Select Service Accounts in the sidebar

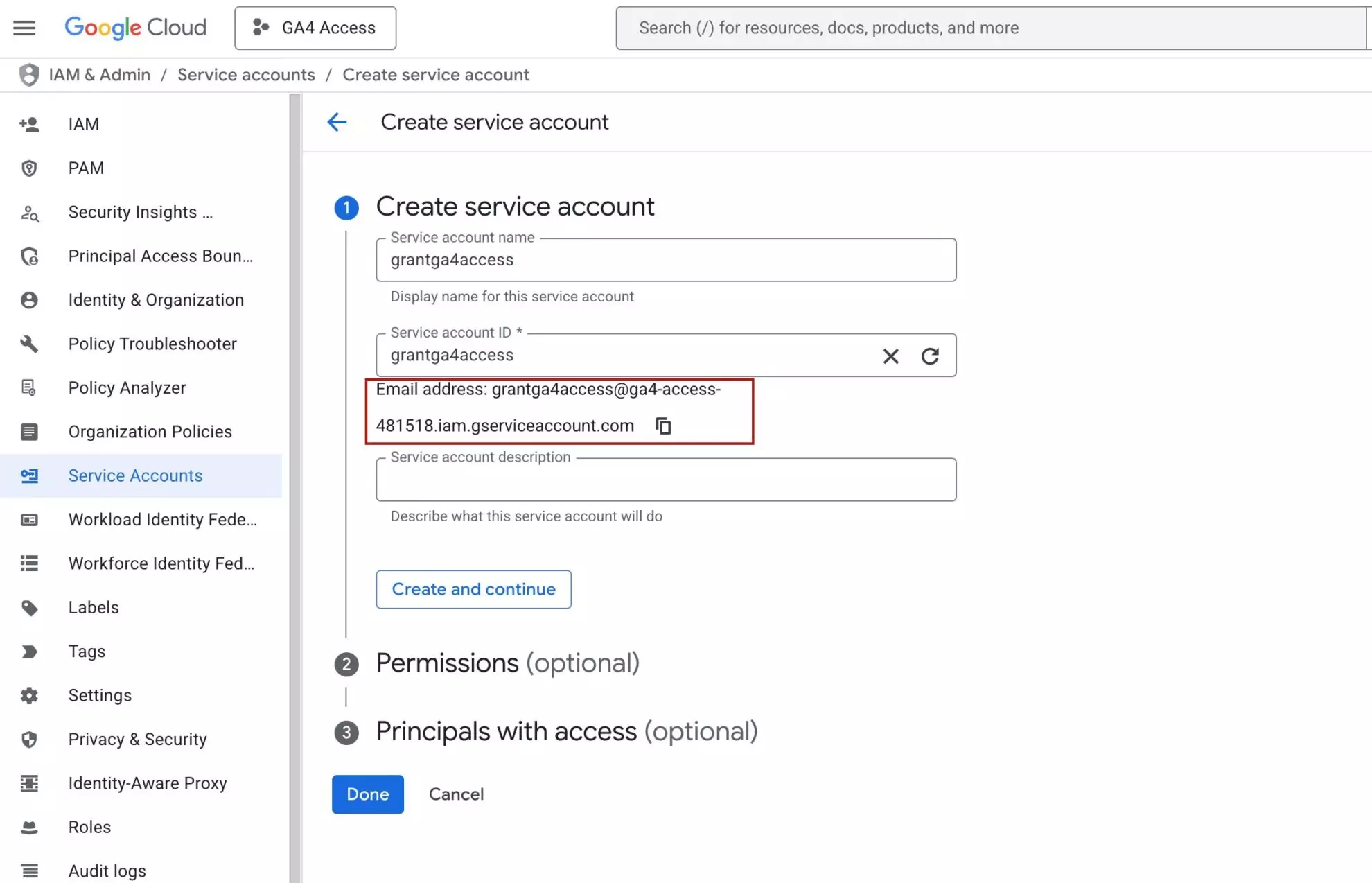coord(135,475)
